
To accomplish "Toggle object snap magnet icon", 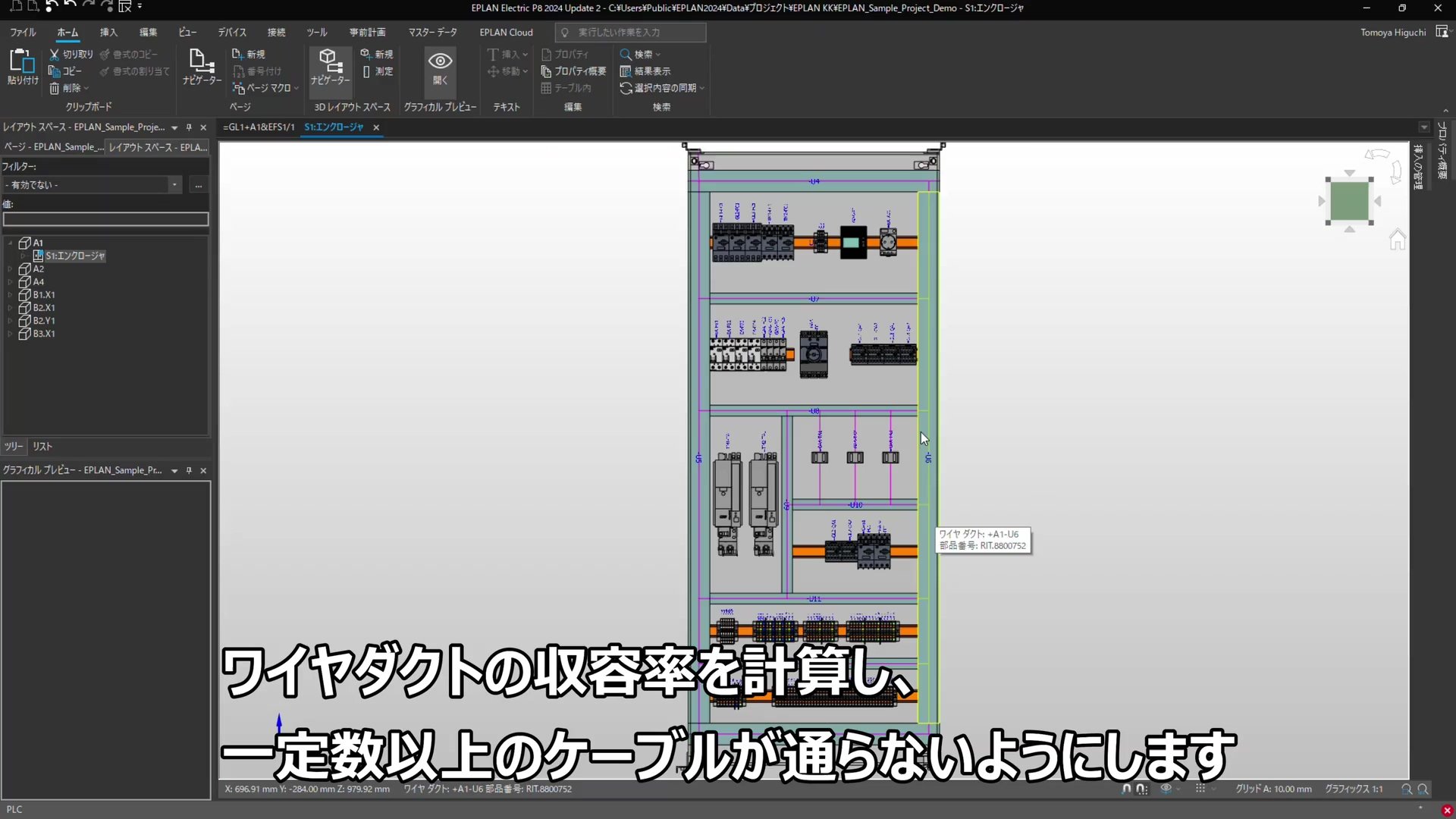I will (x=1126, y=789).
